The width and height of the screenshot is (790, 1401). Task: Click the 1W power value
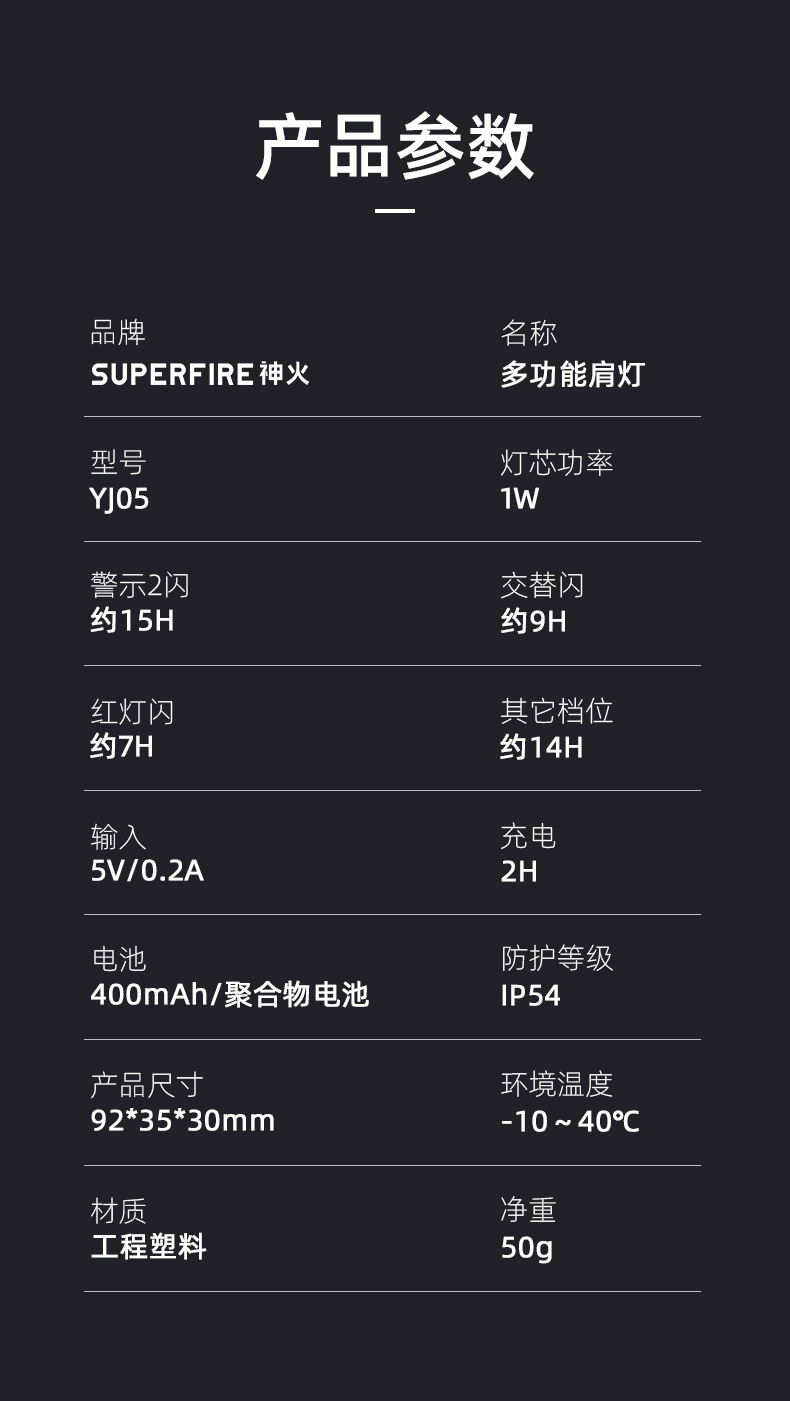pos(519,498)
